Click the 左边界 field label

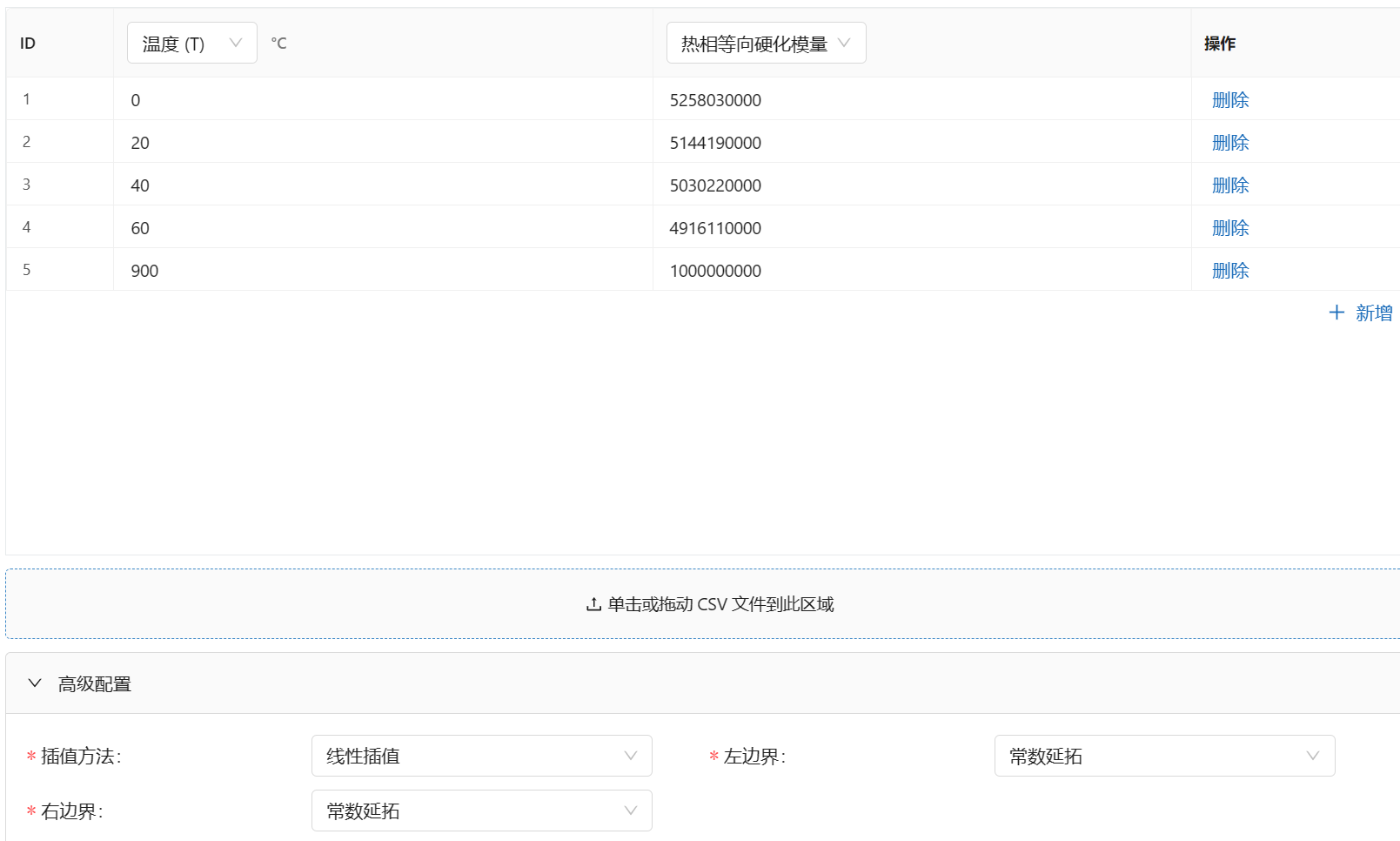tap(754, 757)
